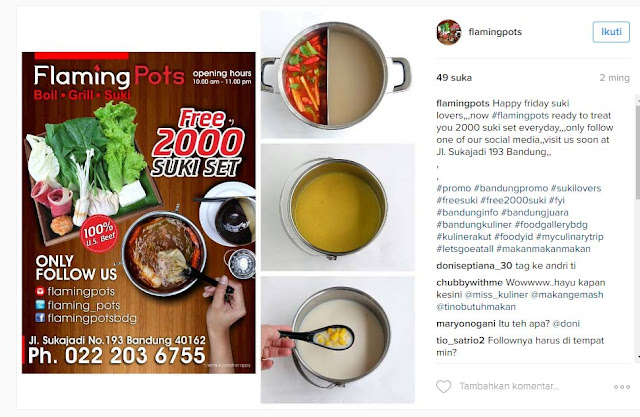
Task: Click the flamingpots profile avatar
Action: [x=449, y=32]
